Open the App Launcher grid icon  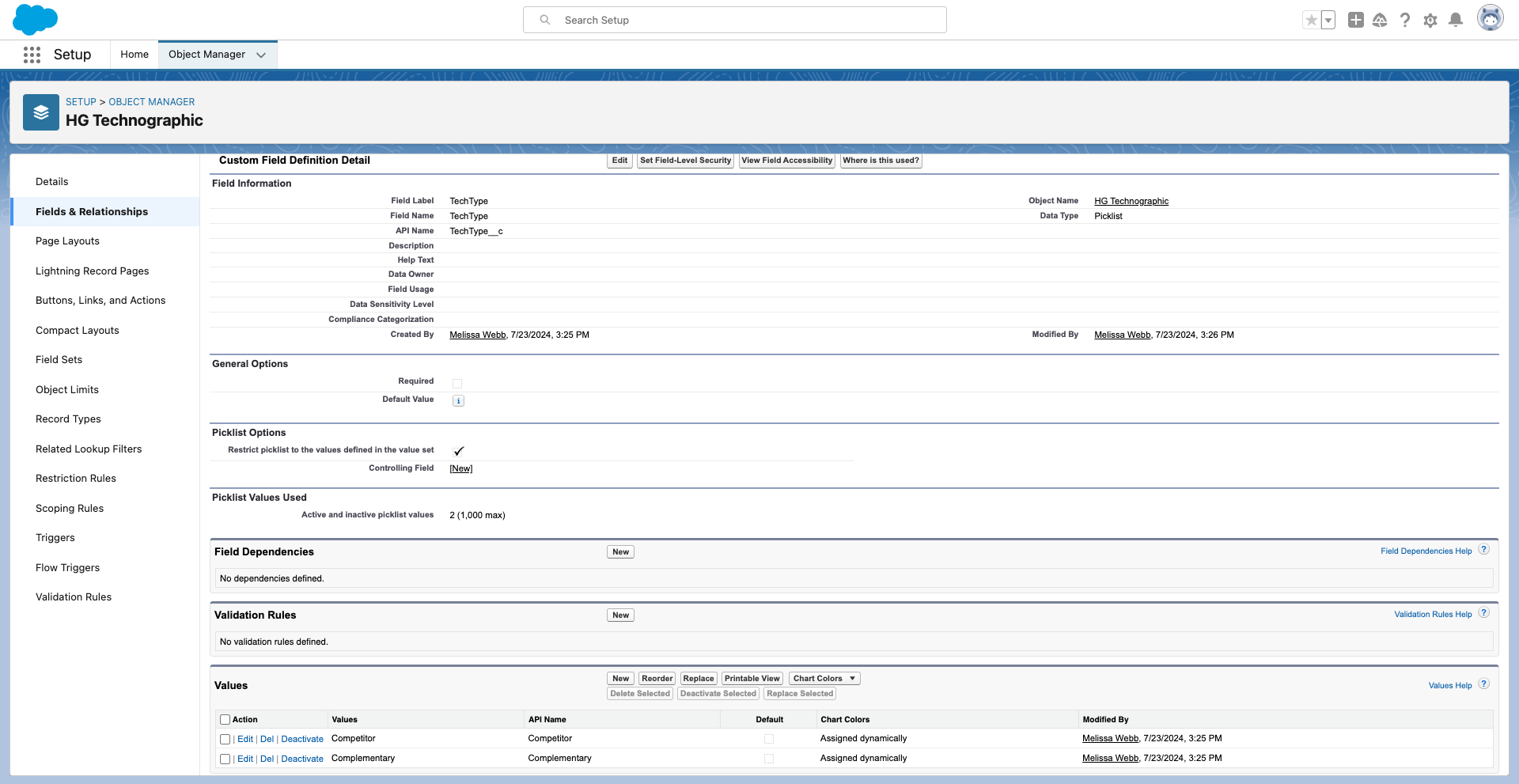coord(32,55)
